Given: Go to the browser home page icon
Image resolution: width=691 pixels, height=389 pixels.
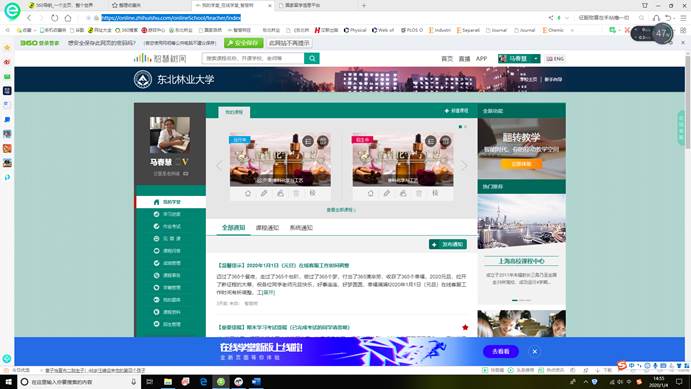Looking at the screenshot, I should [x=68, y=18].
